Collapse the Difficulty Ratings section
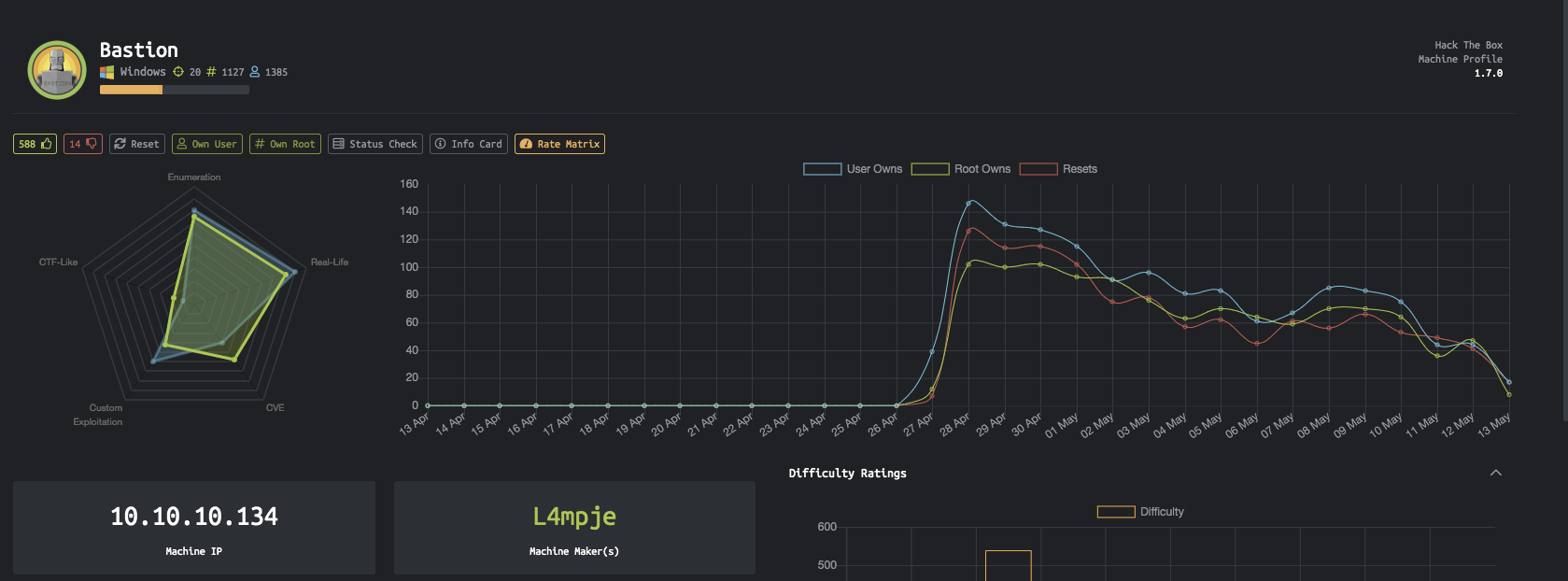Image resolution: width=1568 pixels, height=581 pixels. [x=1495, y=473]
